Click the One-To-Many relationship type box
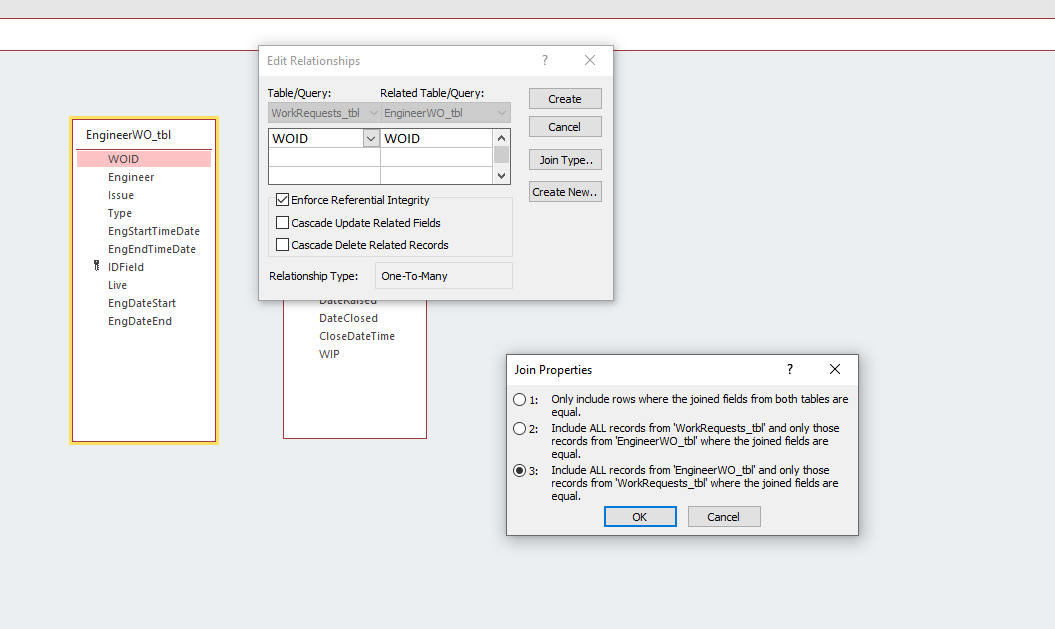 click(443, 276)
